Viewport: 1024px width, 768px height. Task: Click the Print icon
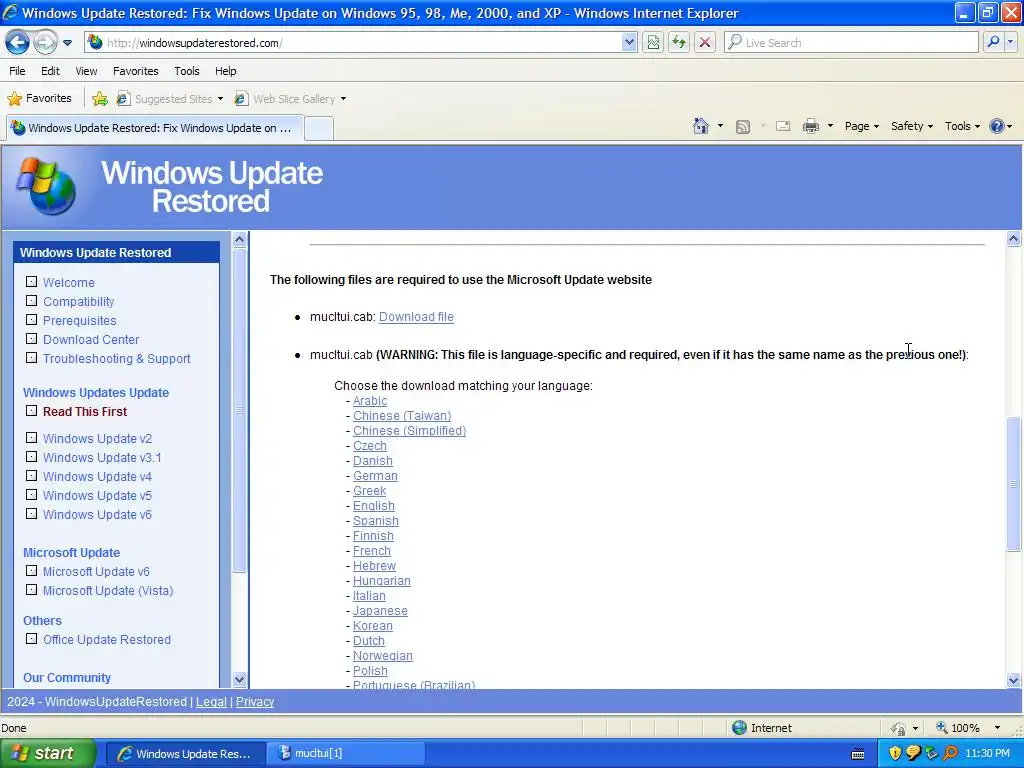[x=810, y=126]
